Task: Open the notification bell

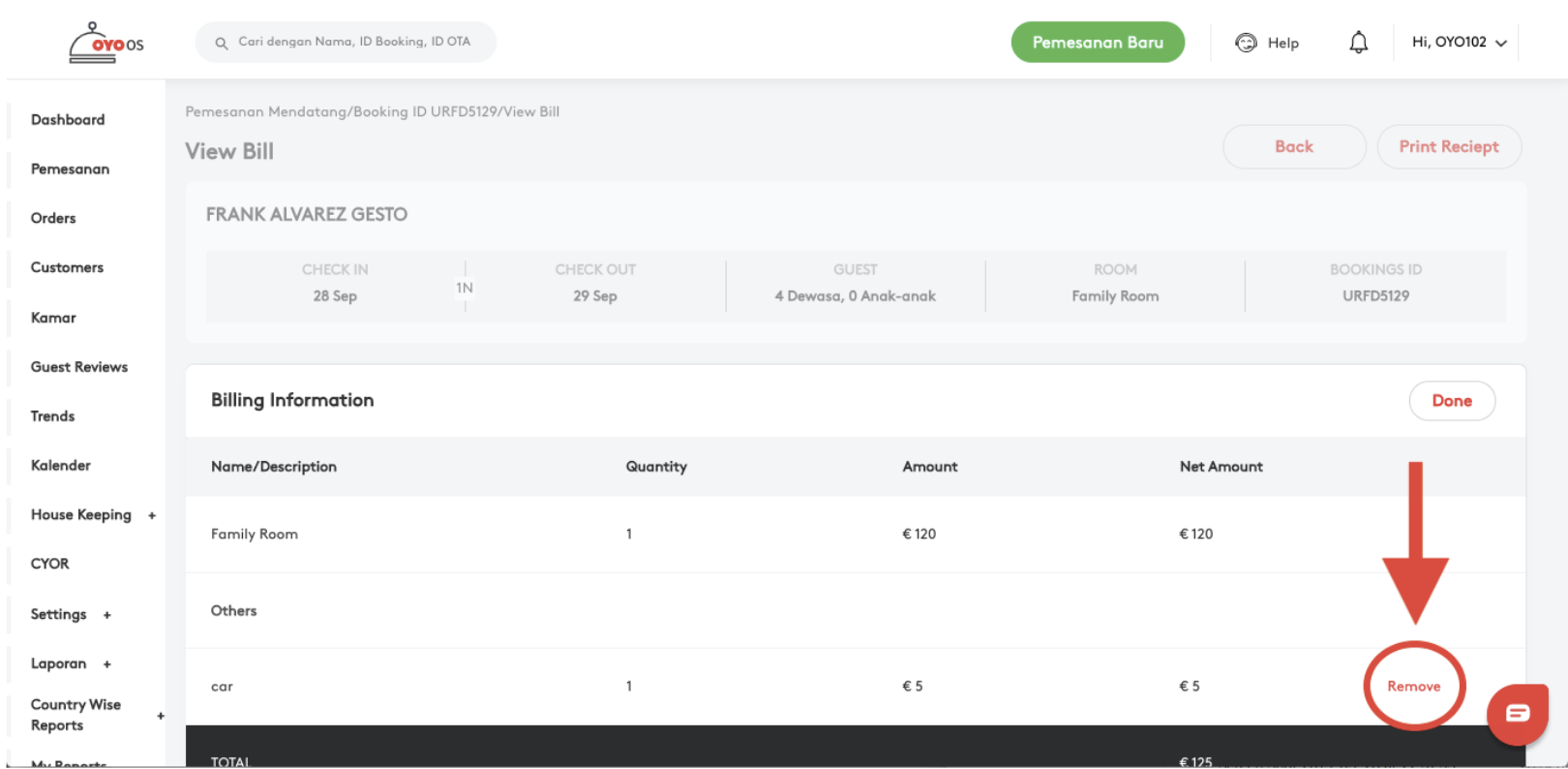Action: pos(1359,43)
